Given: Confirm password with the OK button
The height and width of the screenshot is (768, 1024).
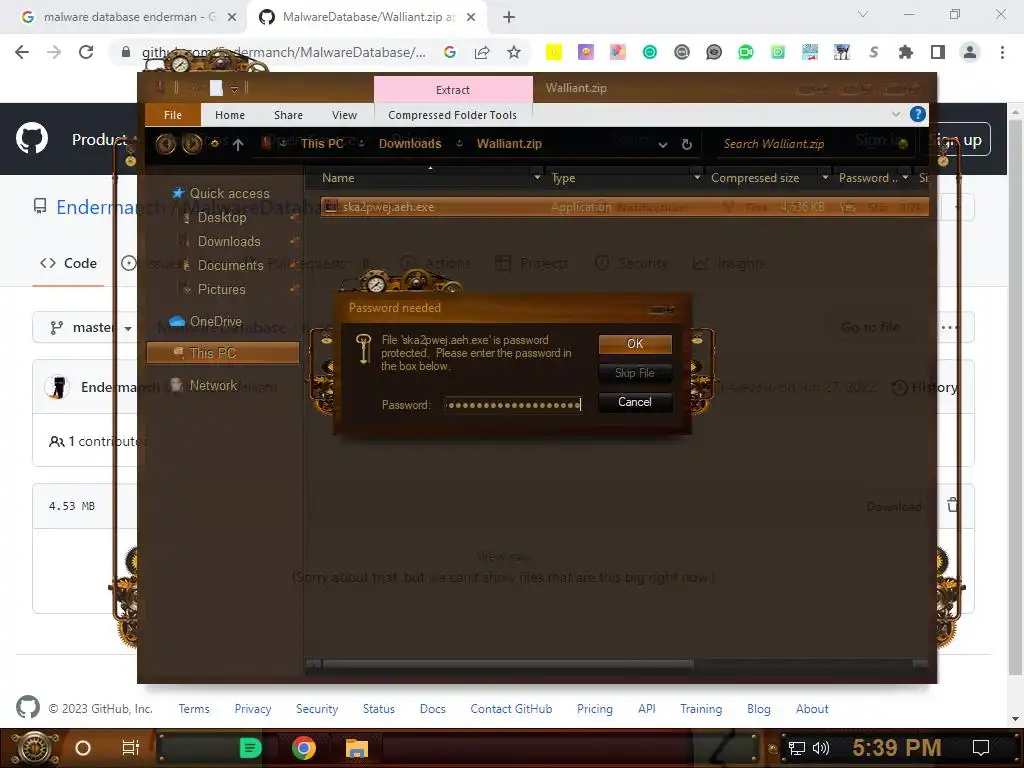Looking at the screenshot, I should [x=635, y=344].
